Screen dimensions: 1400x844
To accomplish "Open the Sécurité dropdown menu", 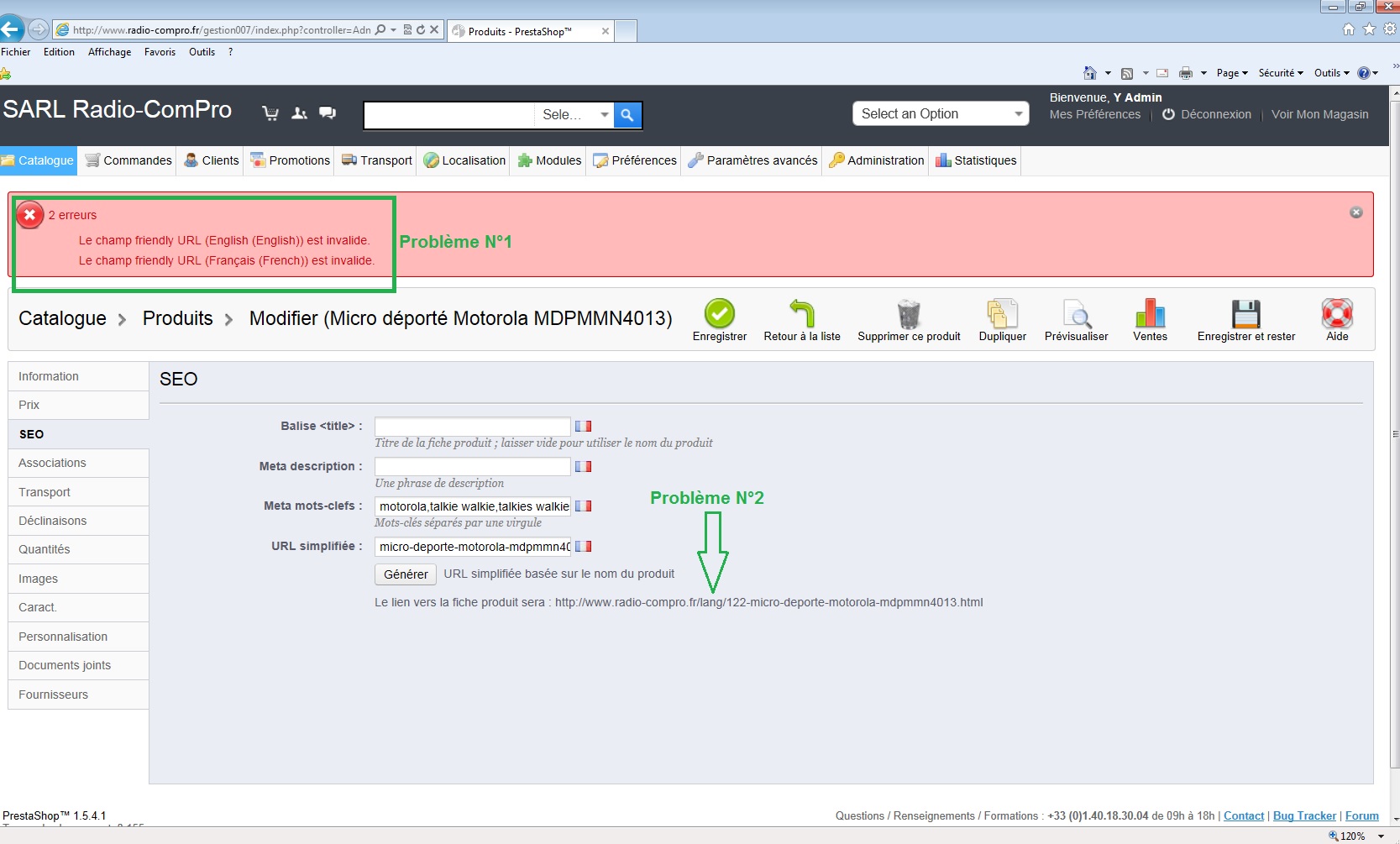I will [x=1281, y=73].
